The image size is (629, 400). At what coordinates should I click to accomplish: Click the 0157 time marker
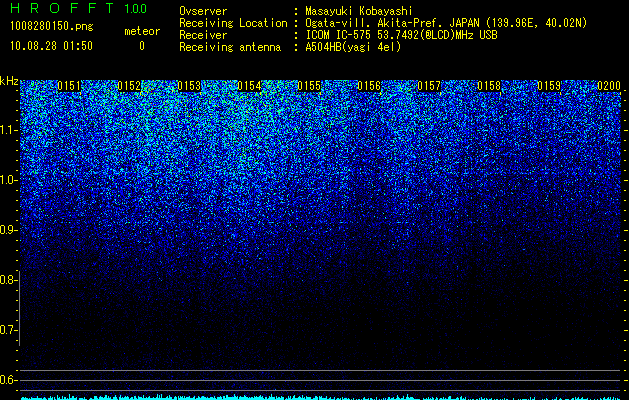tap(429, 86)
